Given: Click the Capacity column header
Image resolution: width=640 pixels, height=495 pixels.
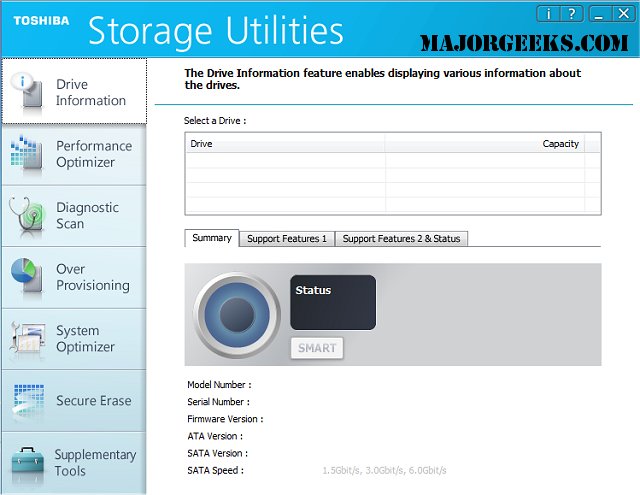Looking at the screenshot, I should coord(484,144).
